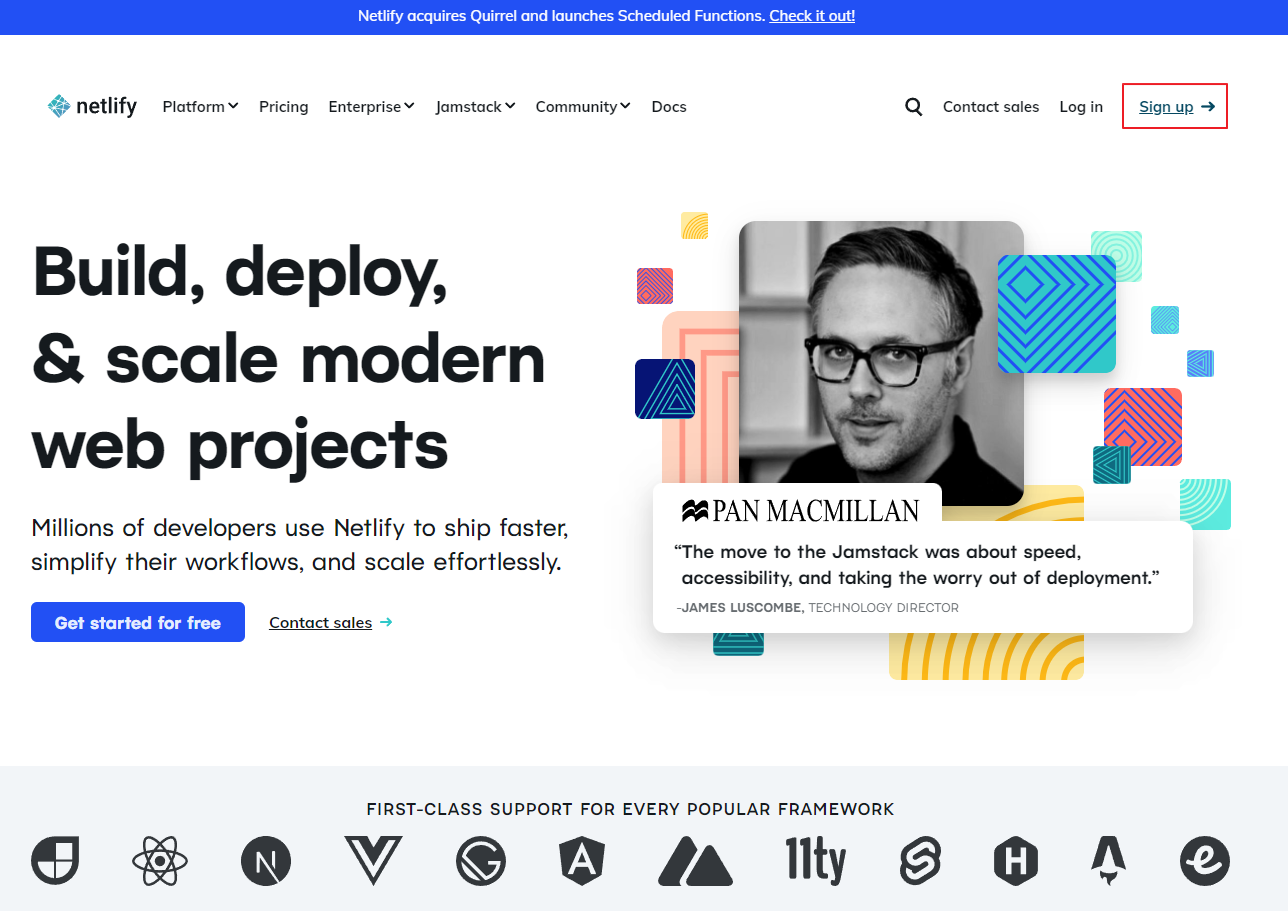The width and height of the screenshot is (1288, 911).
Task: Click 'James Luscombe, Technology Director' attribution
Action: [x=817, y=608]
